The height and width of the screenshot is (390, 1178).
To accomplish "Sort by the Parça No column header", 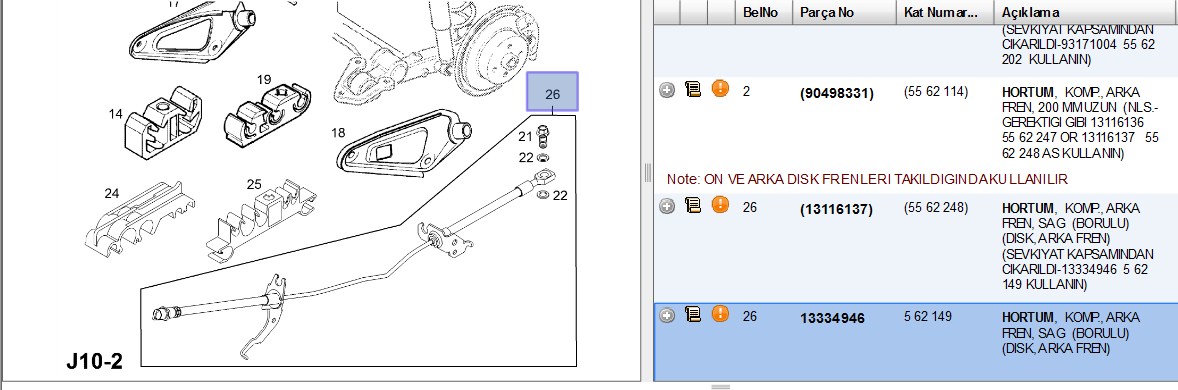I will click(844, 12).
